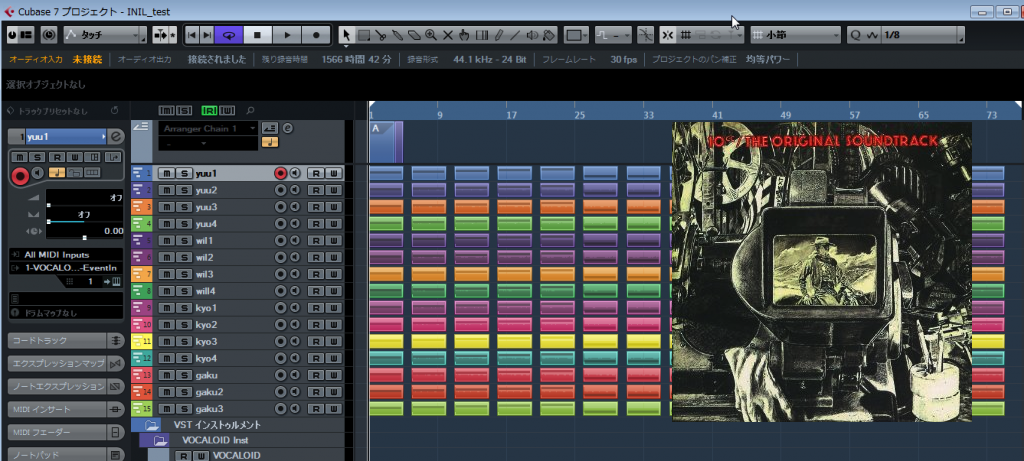This screenshot has width=1024, height=461.
Task: Open the 小節 grid type dropdown
Action: pyautogui.click(x=795, y=35)
